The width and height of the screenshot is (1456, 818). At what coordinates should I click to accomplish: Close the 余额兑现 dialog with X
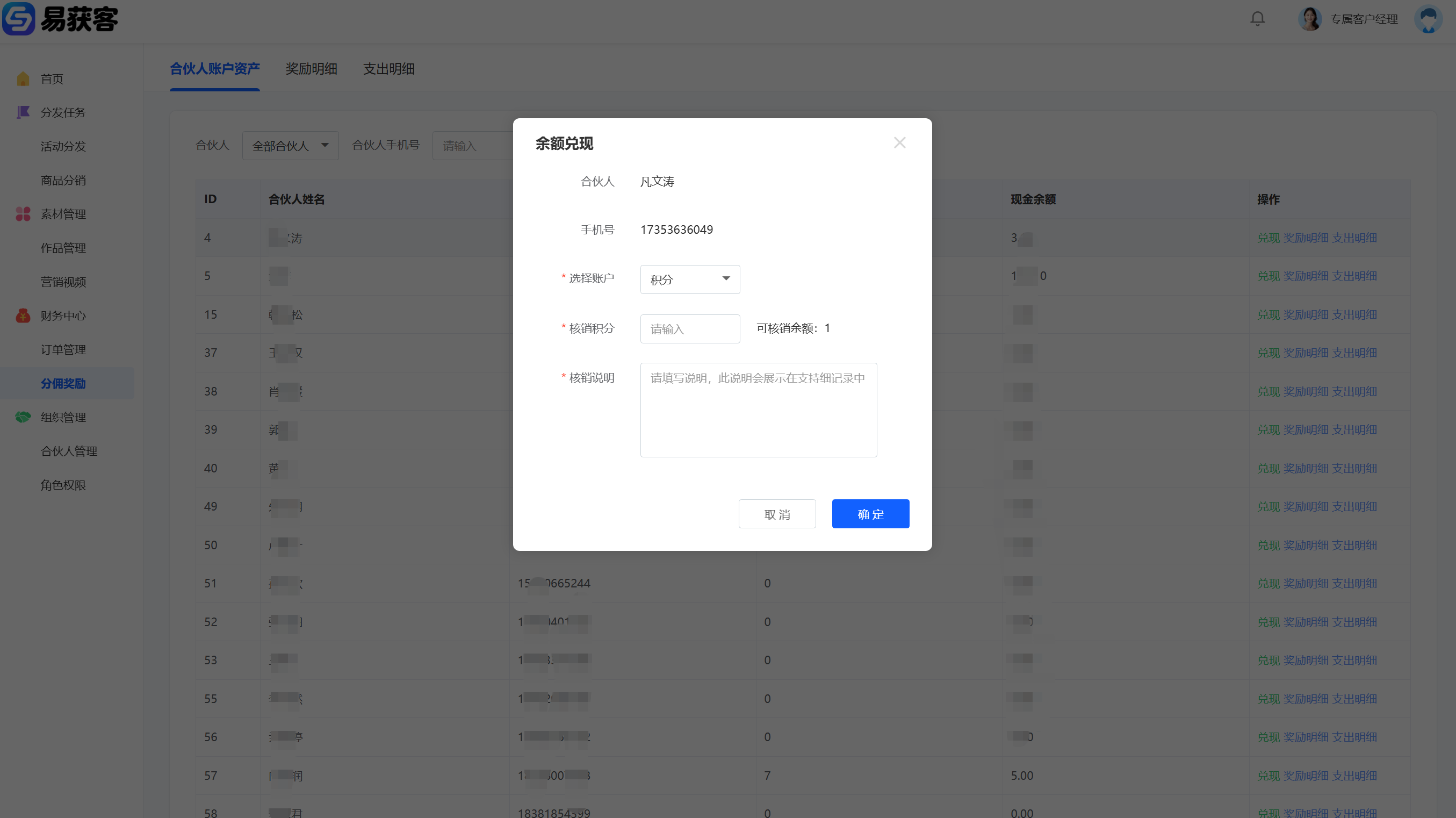click(x=899, y=142)
